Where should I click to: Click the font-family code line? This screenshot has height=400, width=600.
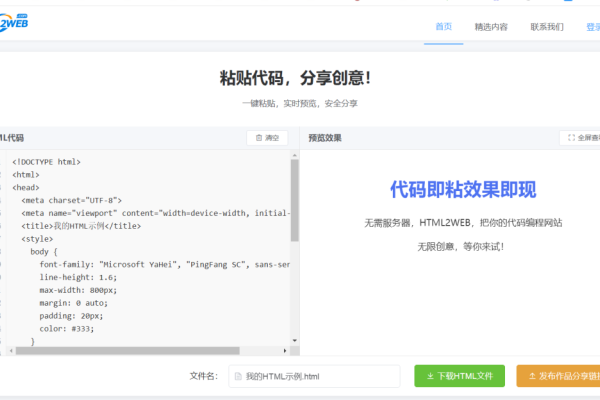click(165, 264)
